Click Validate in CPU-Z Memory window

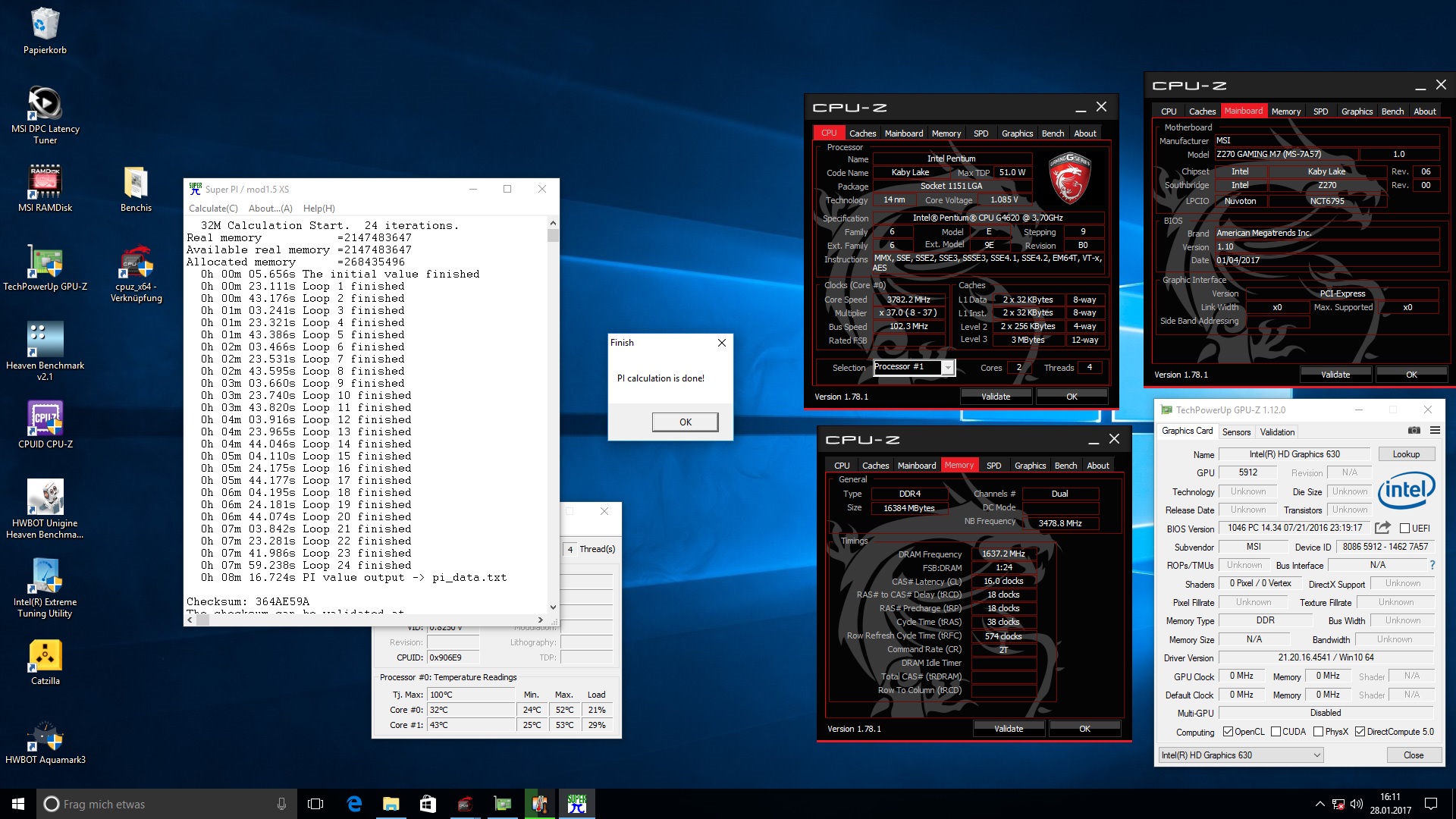tap(1009, 729)
